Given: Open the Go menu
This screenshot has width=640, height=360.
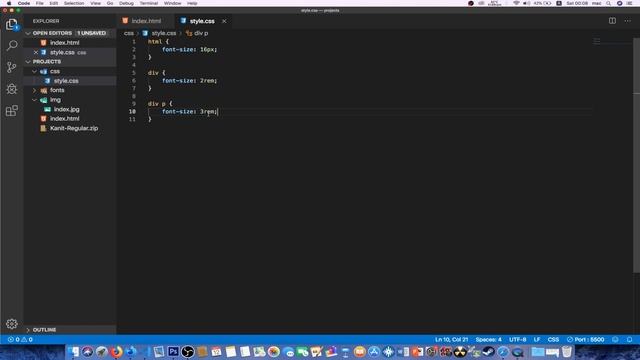Looking at the screenshot, I should tap(110, 3).
